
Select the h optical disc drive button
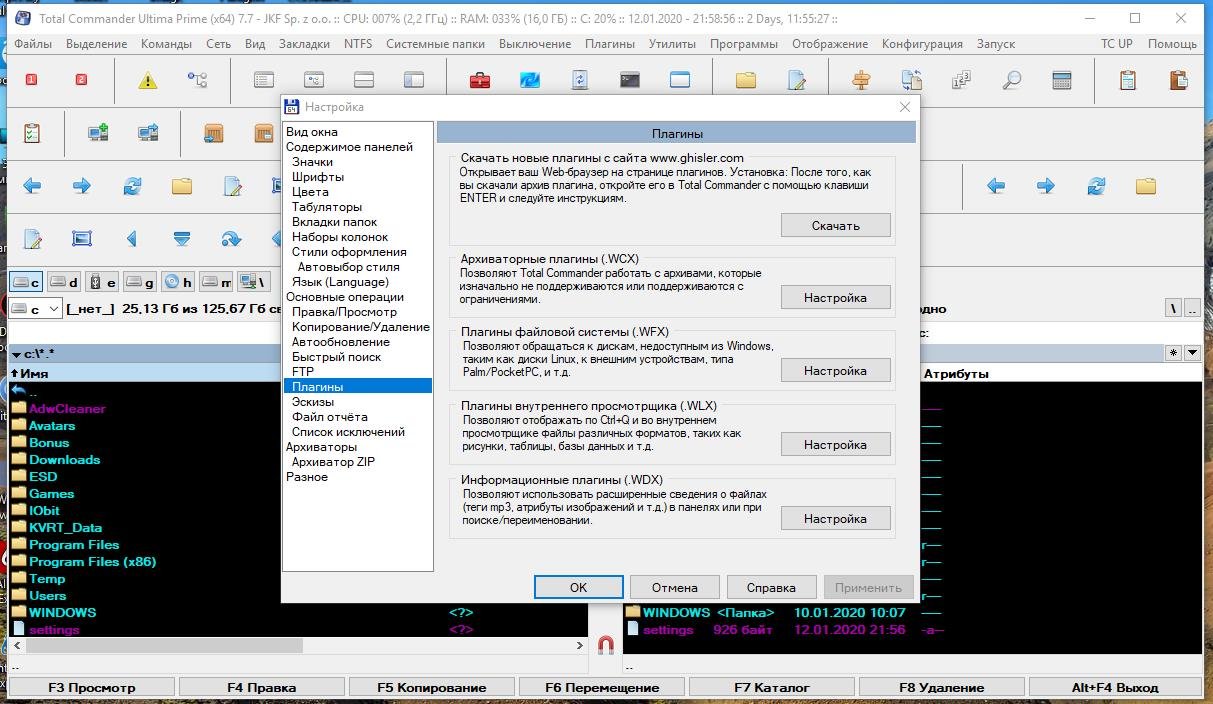point(178,283)
